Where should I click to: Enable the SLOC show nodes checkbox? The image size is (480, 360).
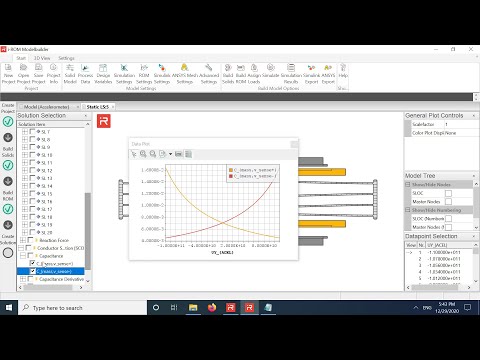point(448,193)
